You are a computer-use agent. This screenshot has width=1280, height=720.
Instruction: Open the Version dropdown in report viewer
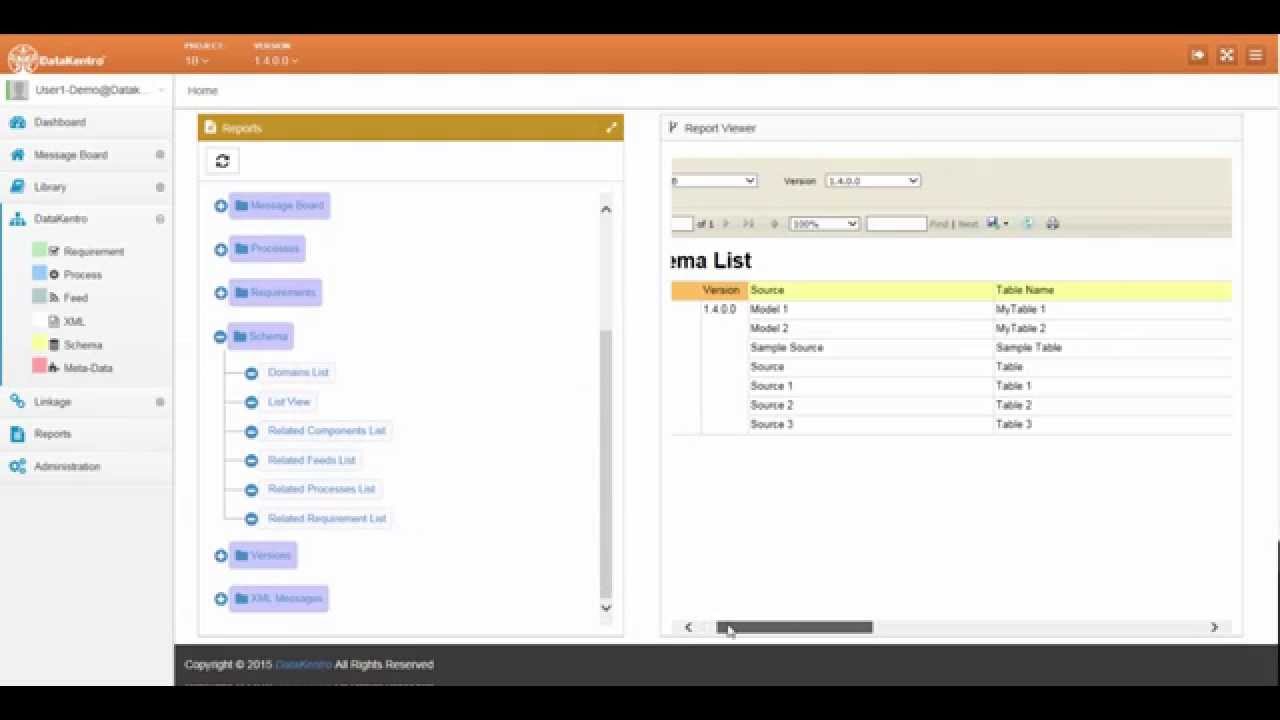tap(872, 181)
